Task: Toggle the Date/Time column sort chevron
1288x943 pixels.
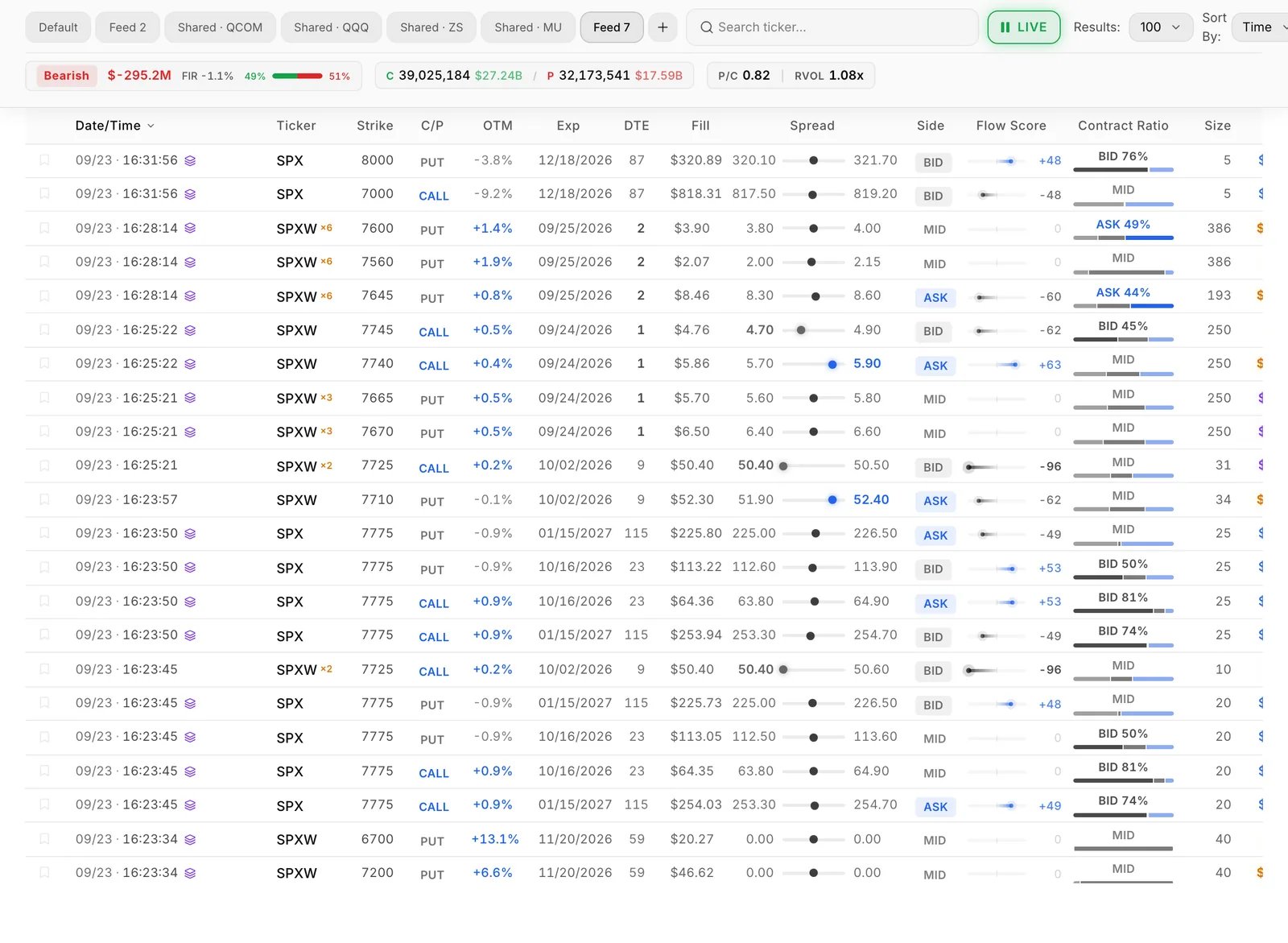Action: (x=151, y=126)
